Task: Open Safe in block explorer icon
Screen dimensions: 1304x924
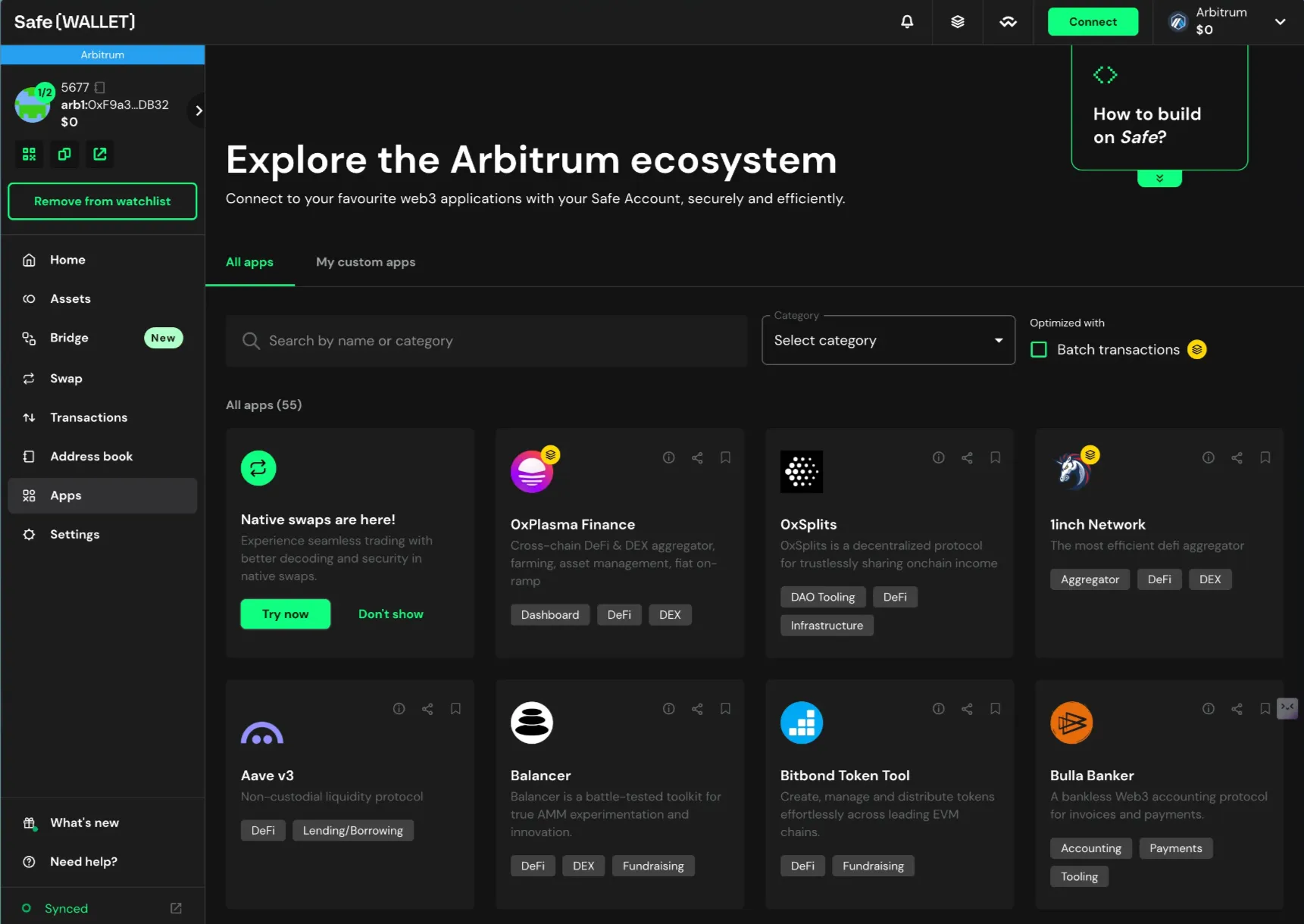Action: coord(100,154)
